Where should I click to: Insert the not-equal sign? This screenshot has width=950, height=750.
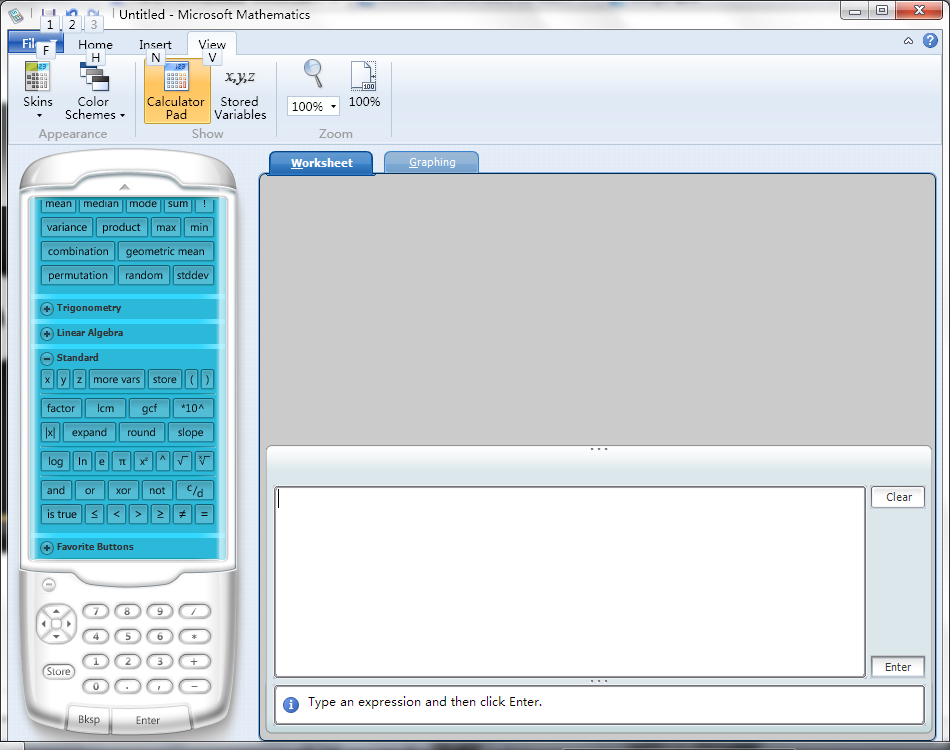[x=182, y=514]
